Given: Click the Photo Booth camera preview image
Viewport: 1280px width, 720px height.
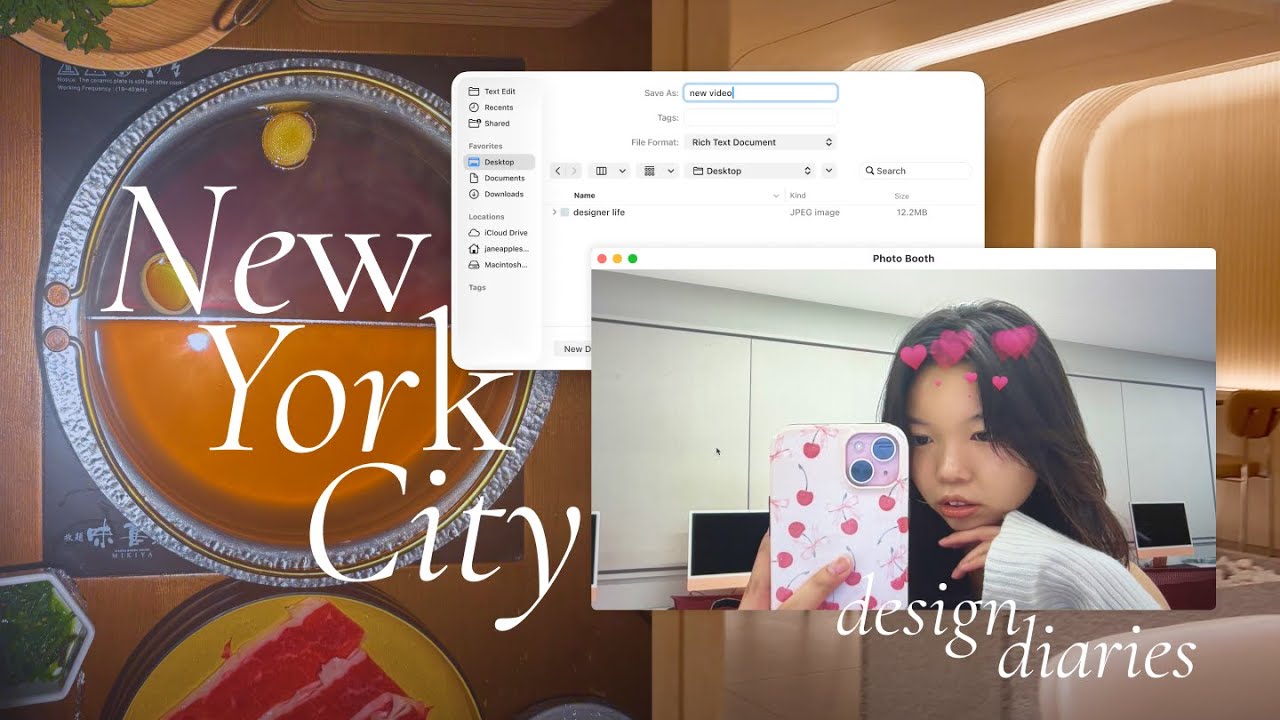Looking at the screenshot, I should [903, 439].
